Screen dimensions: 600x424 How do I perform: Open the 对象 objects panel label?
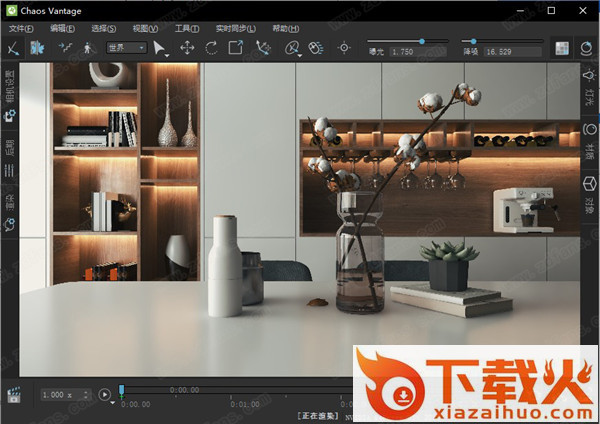click(590, 206)
